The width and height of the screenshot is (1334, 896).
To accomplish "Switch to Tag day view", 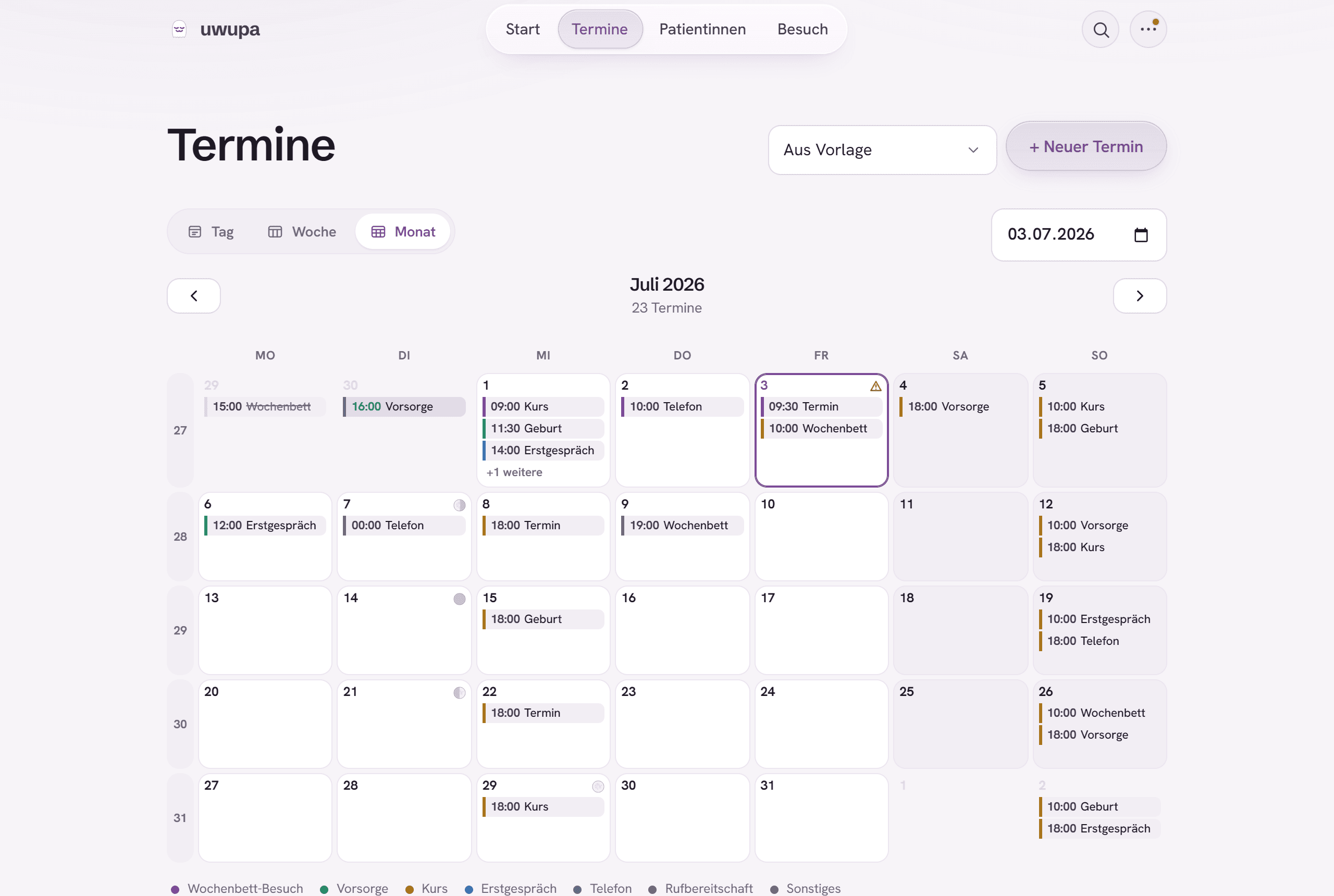I will pos(211,232).
